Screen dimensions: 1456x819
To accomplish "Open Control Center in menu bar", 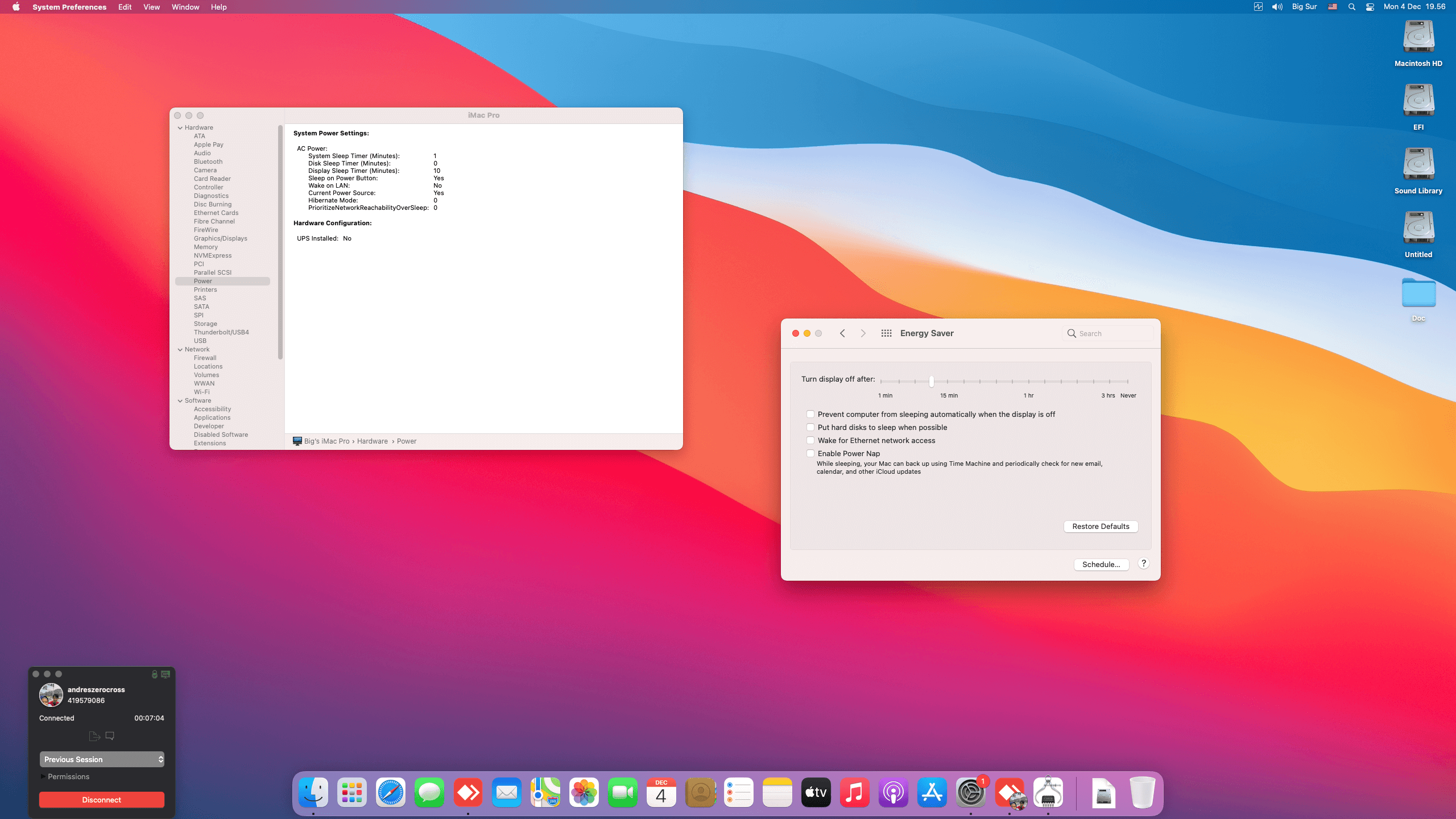I will click(1370, 7).
